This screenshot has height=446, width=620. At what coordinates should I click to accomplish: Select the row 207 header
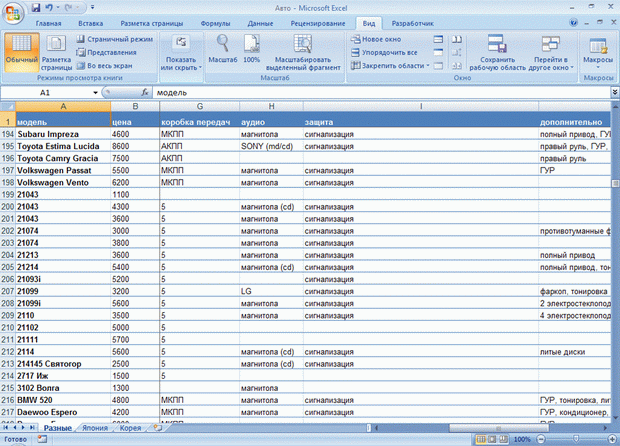coord(8,291)
